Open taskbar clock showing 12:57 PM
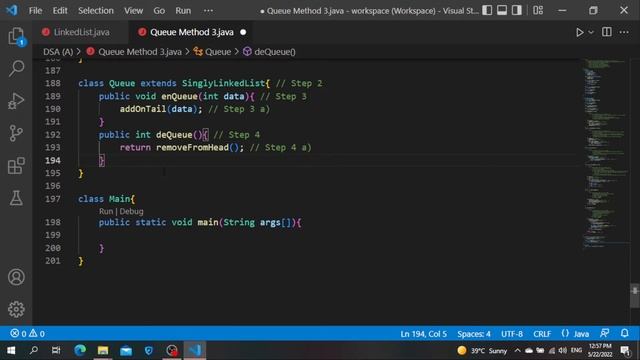 point(600,351)
